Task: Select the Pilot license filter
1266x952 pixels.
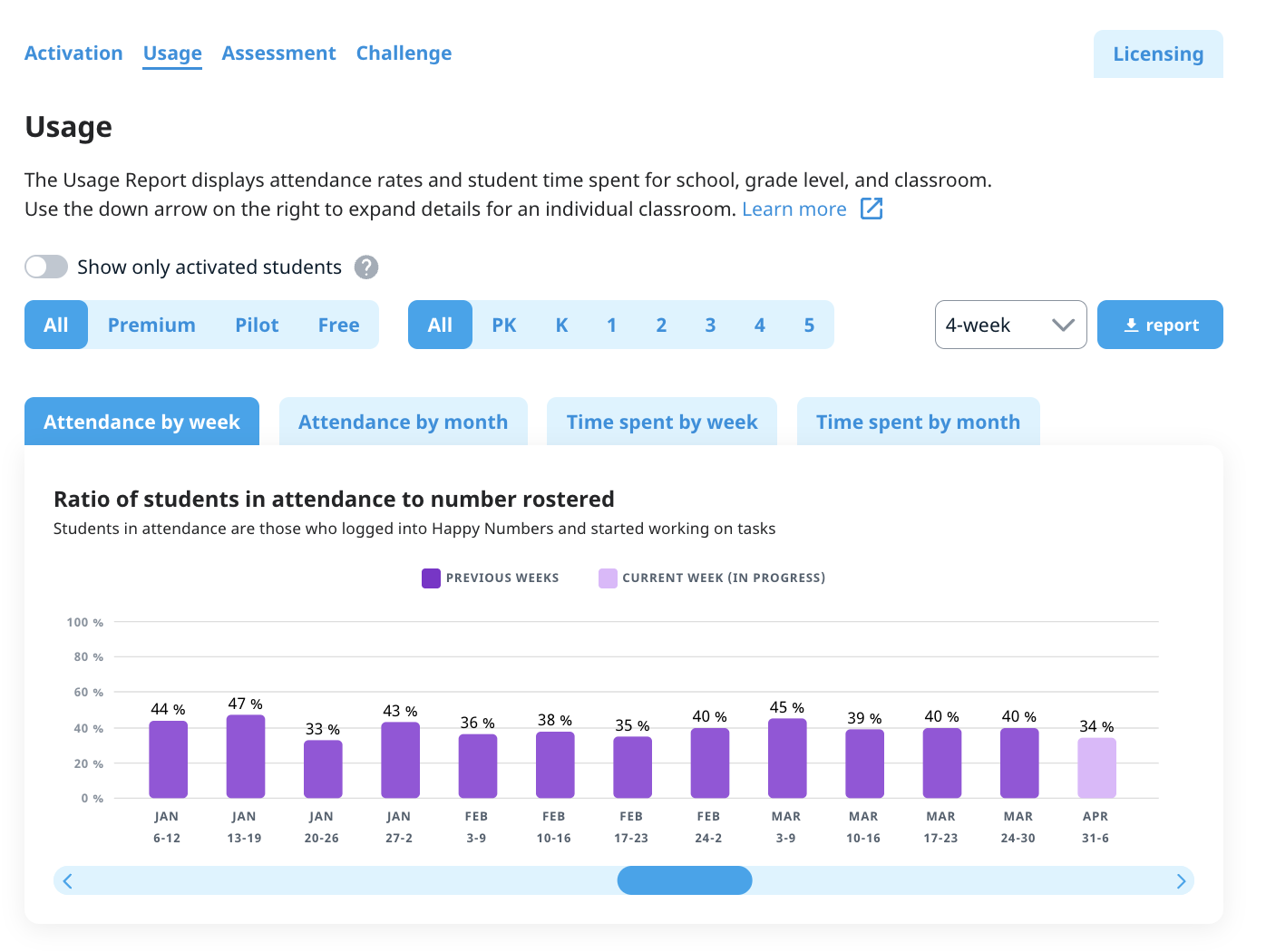Action: click(257, 325)
